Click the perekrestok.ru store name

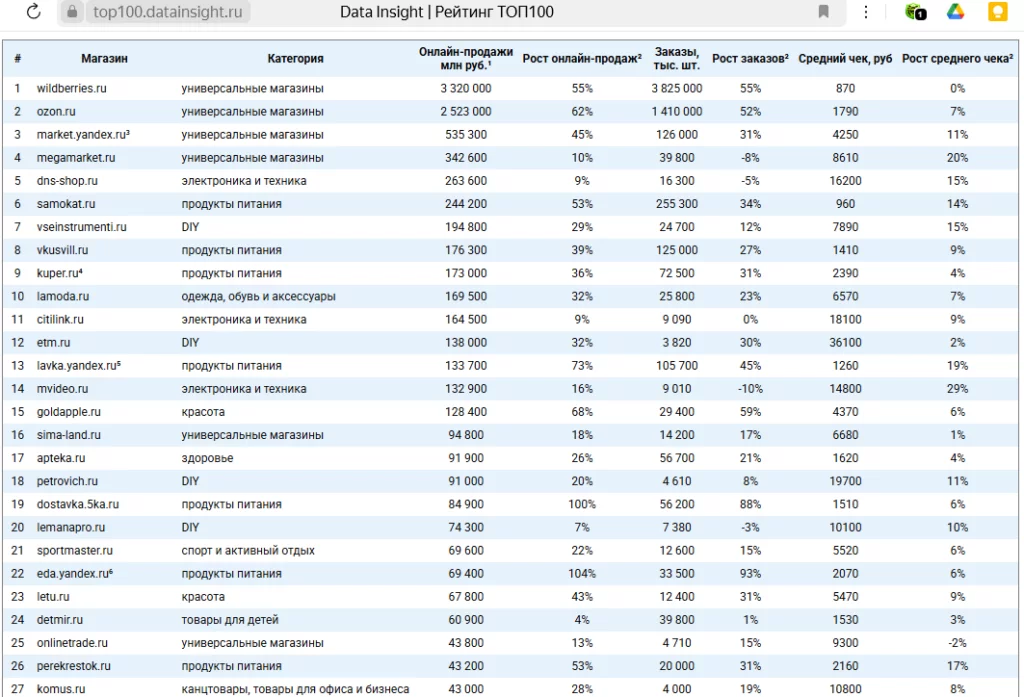click(74, 666)
